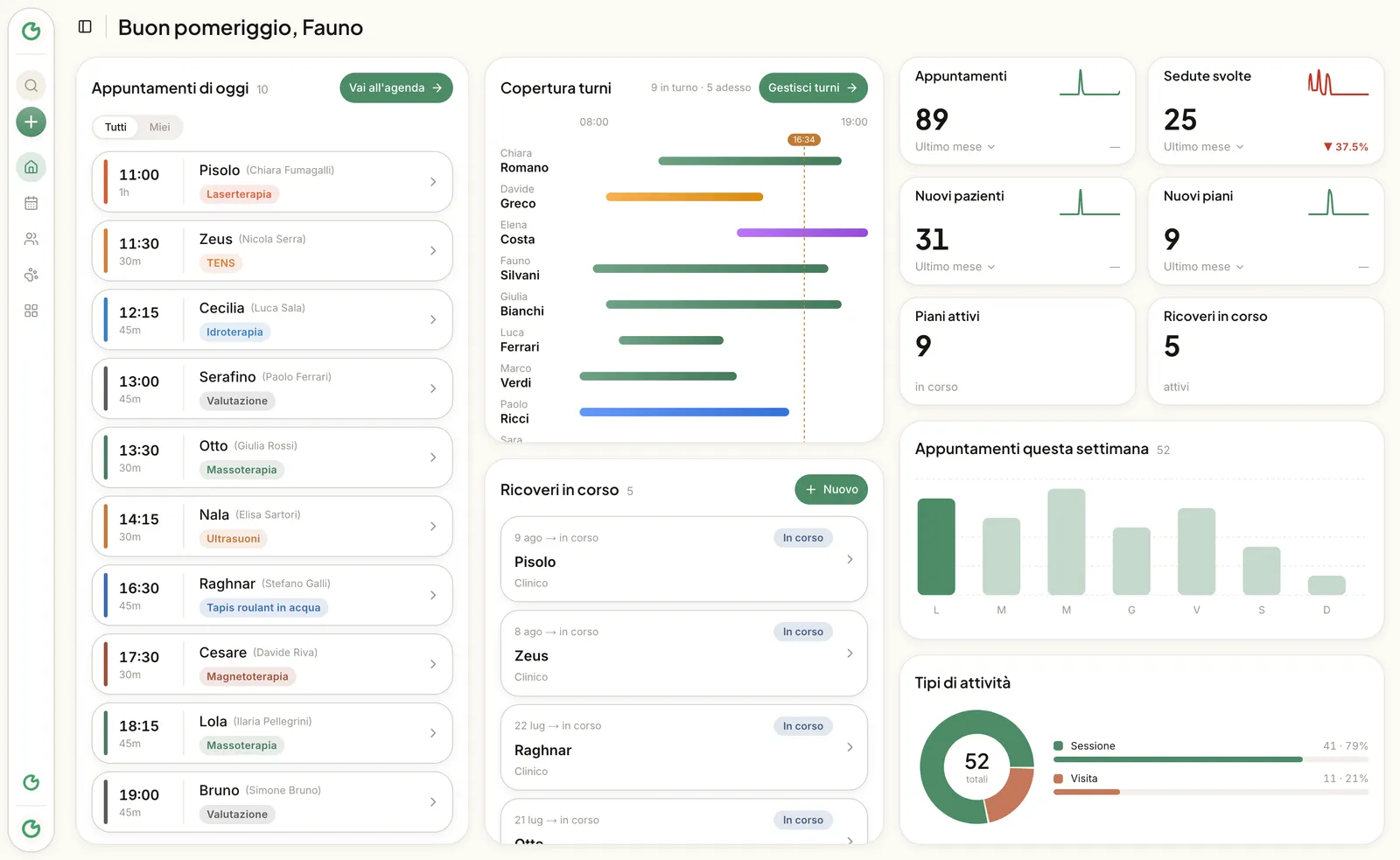Open the grid modules icon in sidebar
The height and width of the screenshot is (860, 1400).
[31, 311]
